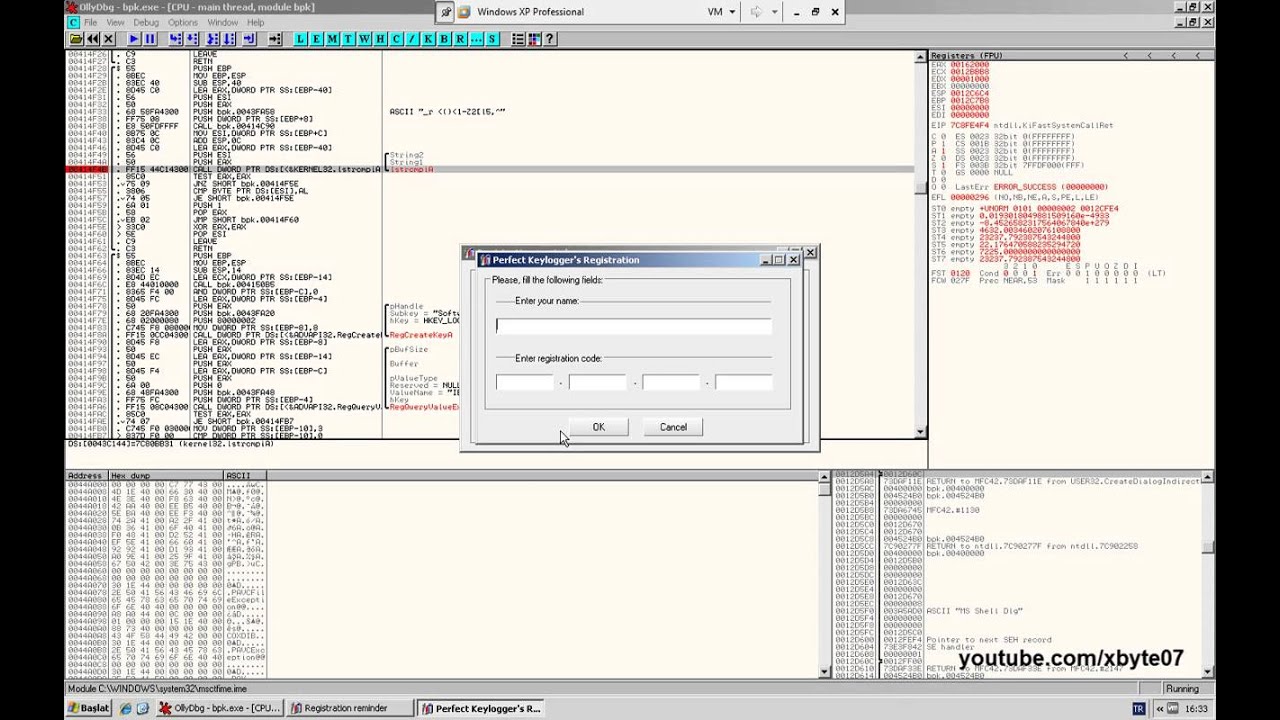Click the pin icon beside Windows XP Professional
Image resolution: width=1280 pixels, height=720 pixels.
pos(446,12)
